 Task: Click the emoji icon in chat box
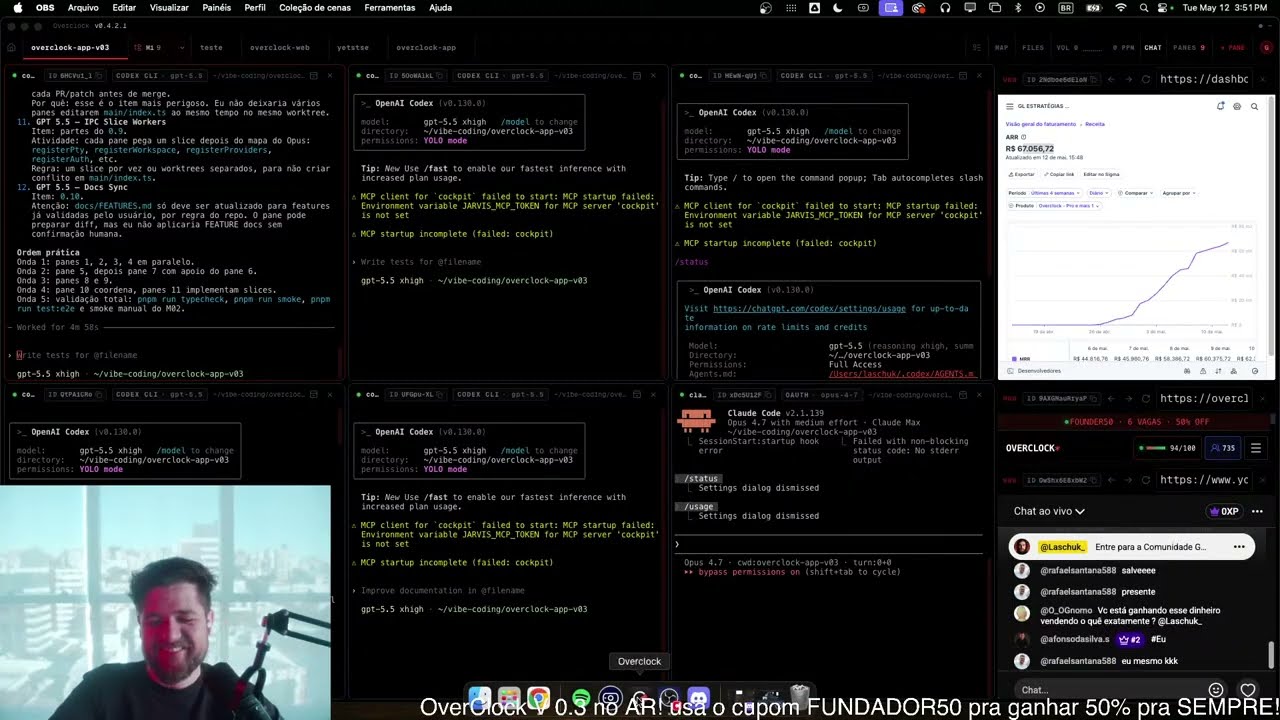click(x=1216, y=690)
